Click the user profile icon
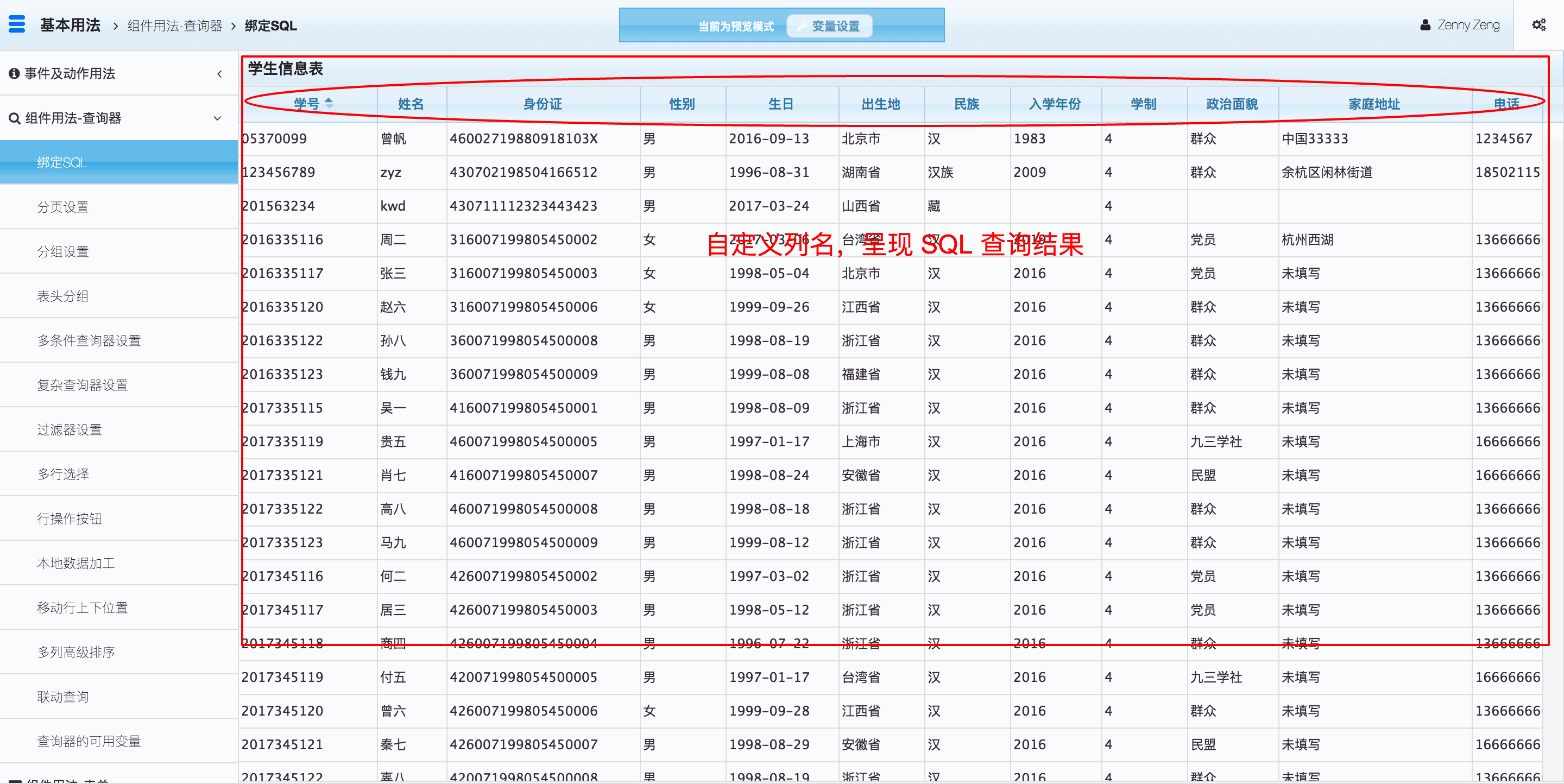The image size is (1564, 784). tap(1425, 25)
